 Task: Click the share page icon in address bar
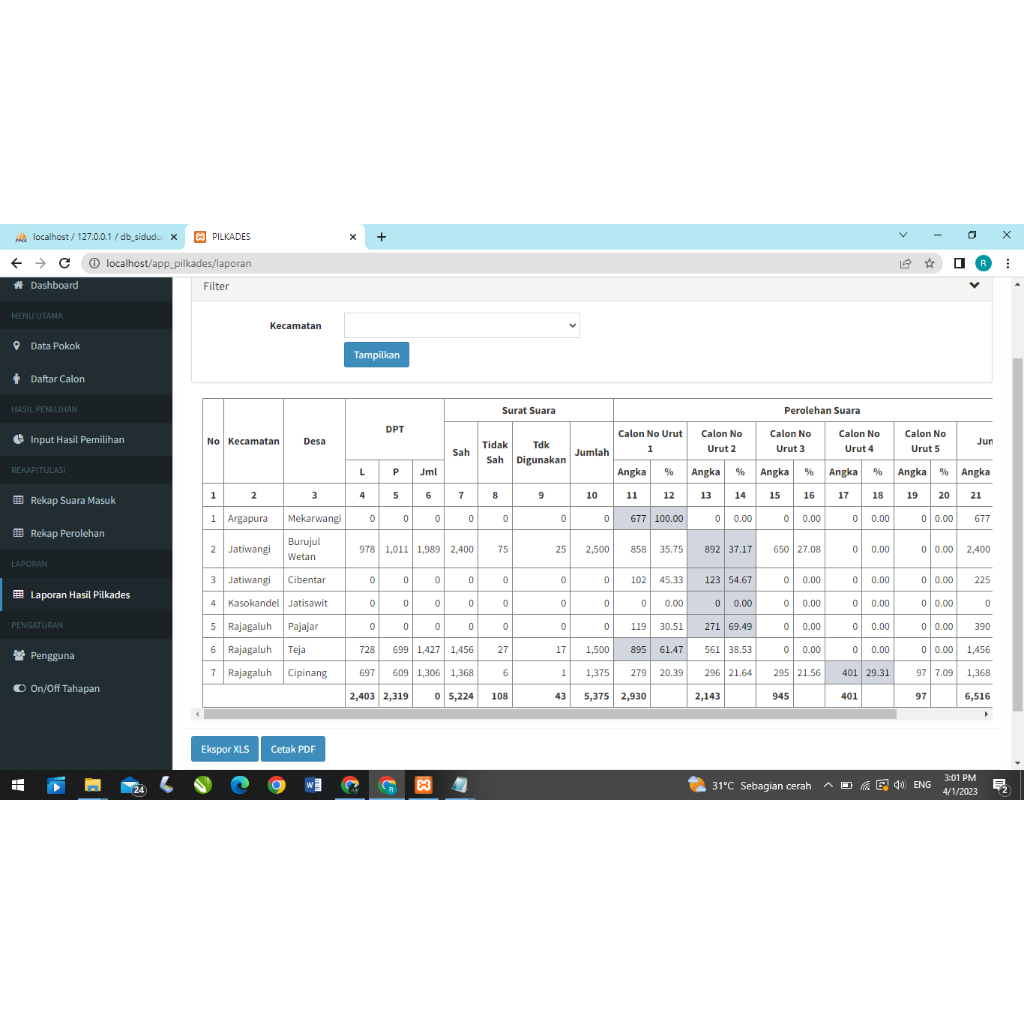coord(905,263)
